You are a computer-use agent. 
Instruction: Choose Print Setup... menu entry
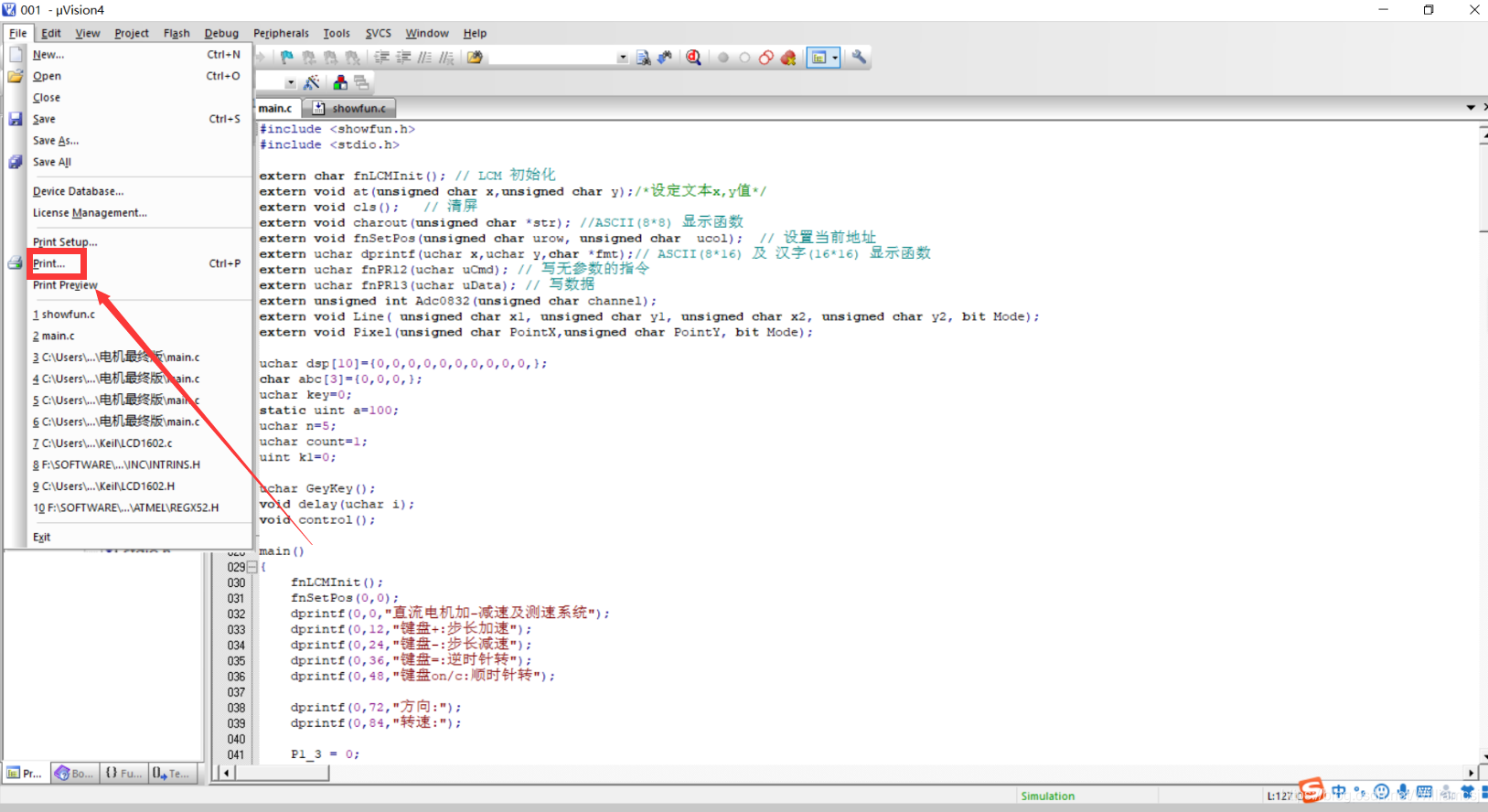pos(128,242)
